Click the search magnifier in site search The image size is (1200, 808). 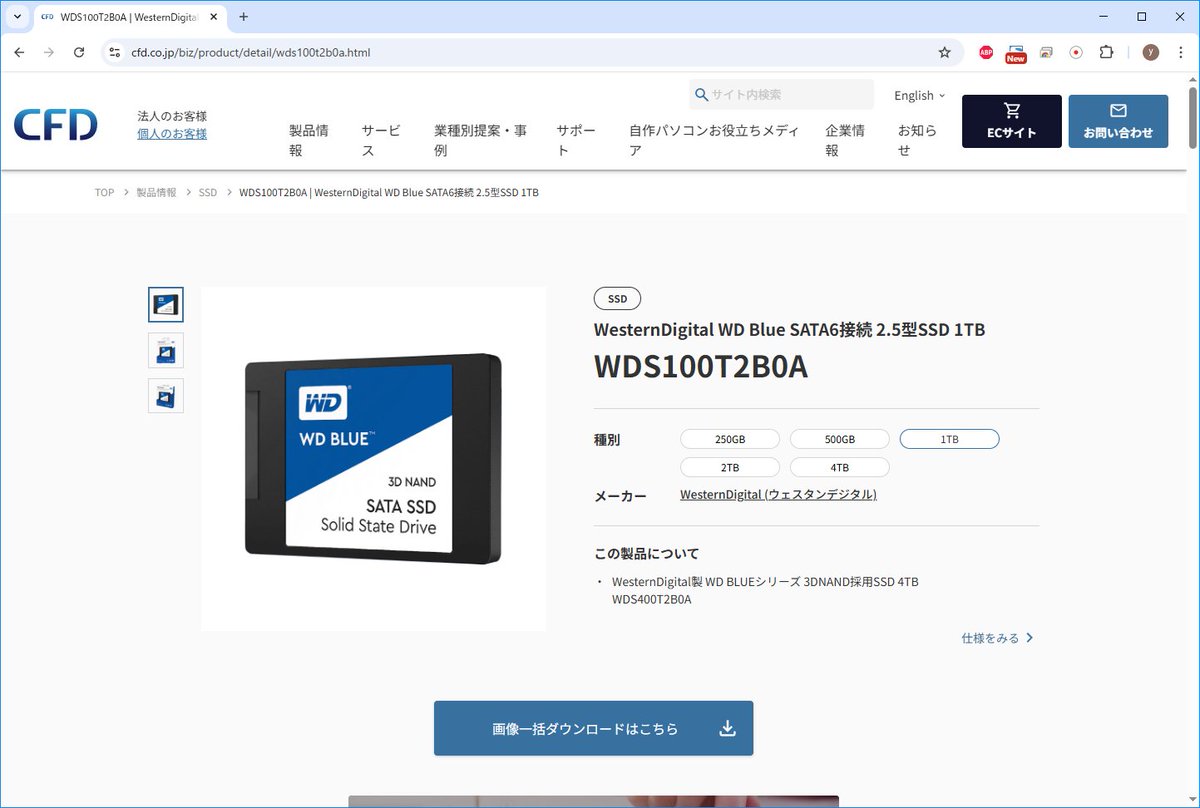click(701, 95)
